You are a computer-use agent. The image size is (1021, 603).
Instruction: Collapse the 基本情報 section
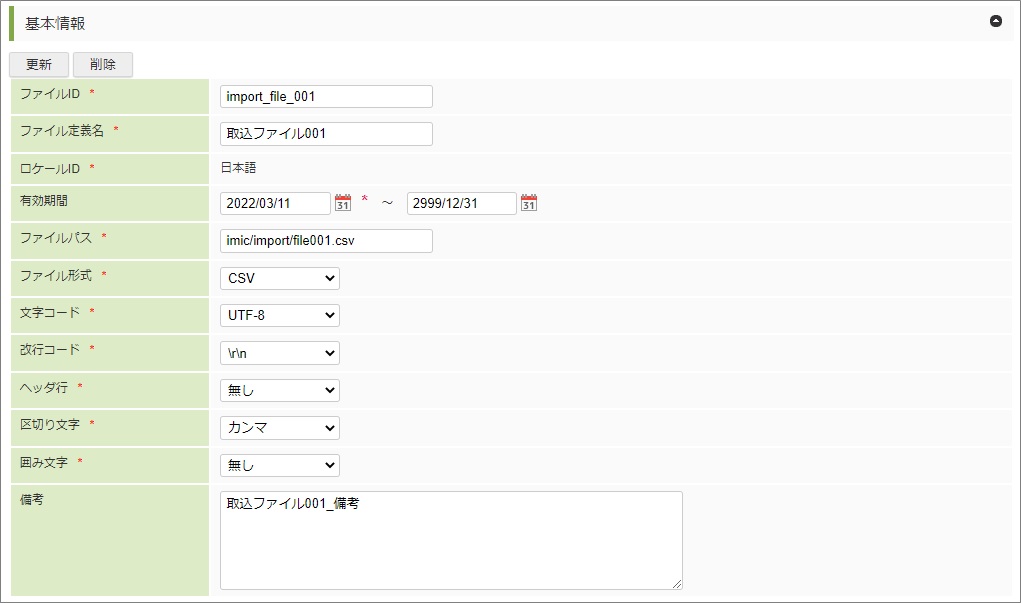tap(995, 21)
